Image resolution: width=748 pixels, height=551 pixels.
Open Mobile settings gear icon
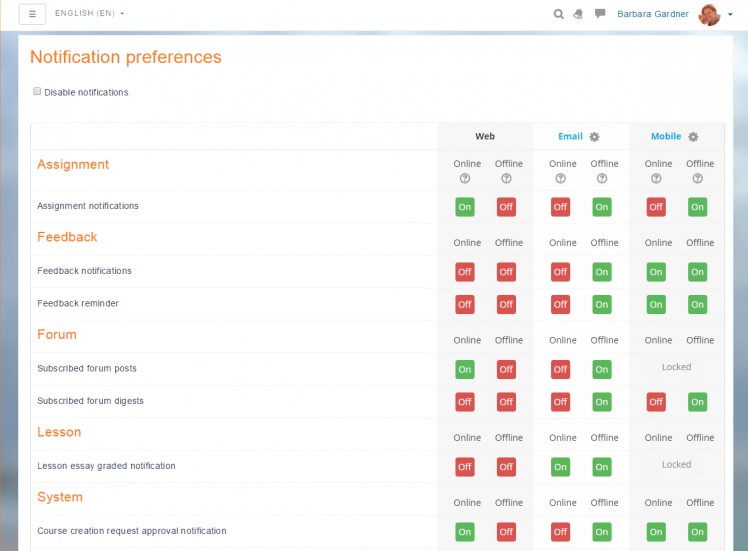pos(693,137)
